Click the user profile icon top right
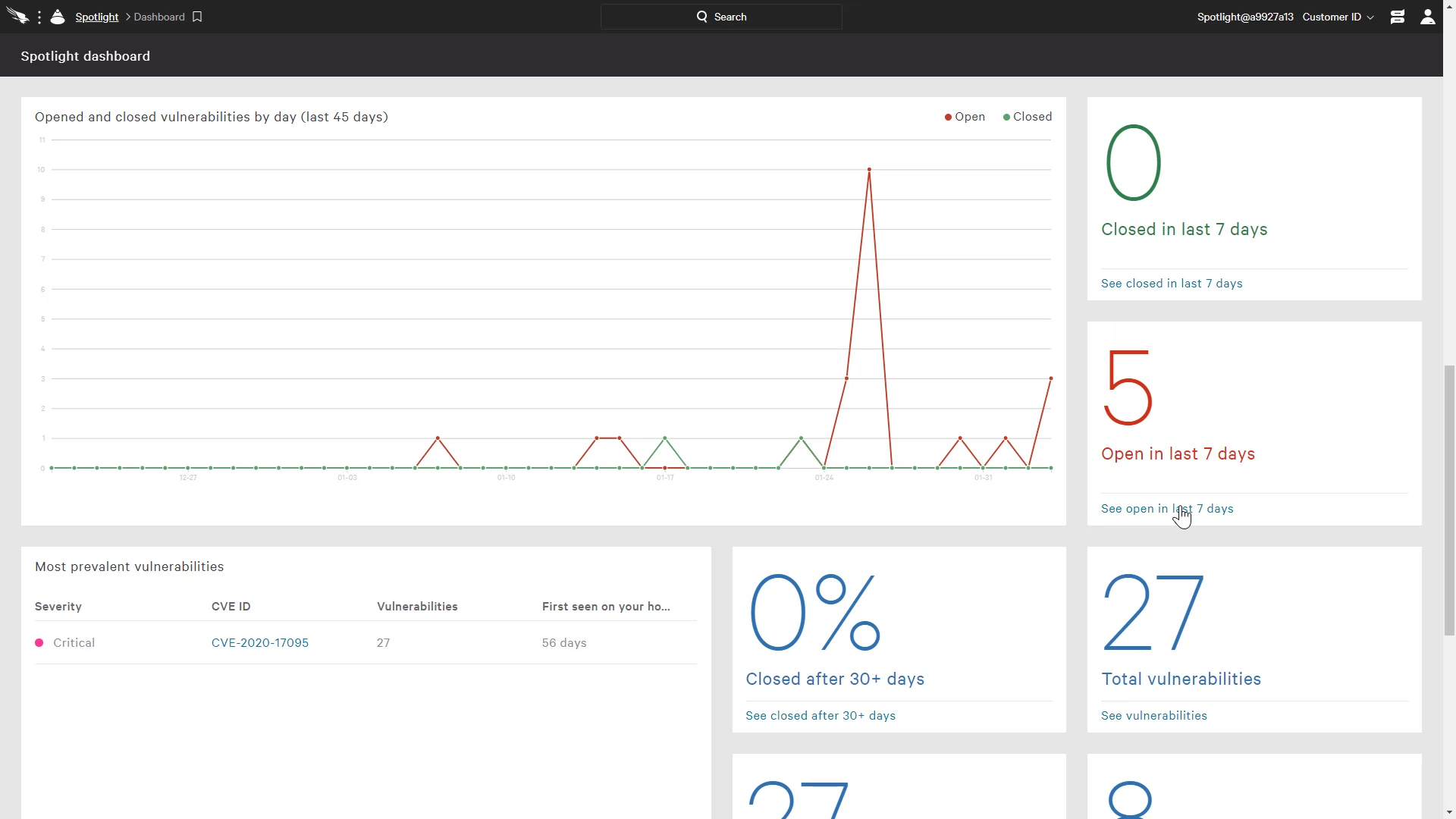Image resolution: width=1456 pixels, height=819 pixels. [x=1428, y=16]
